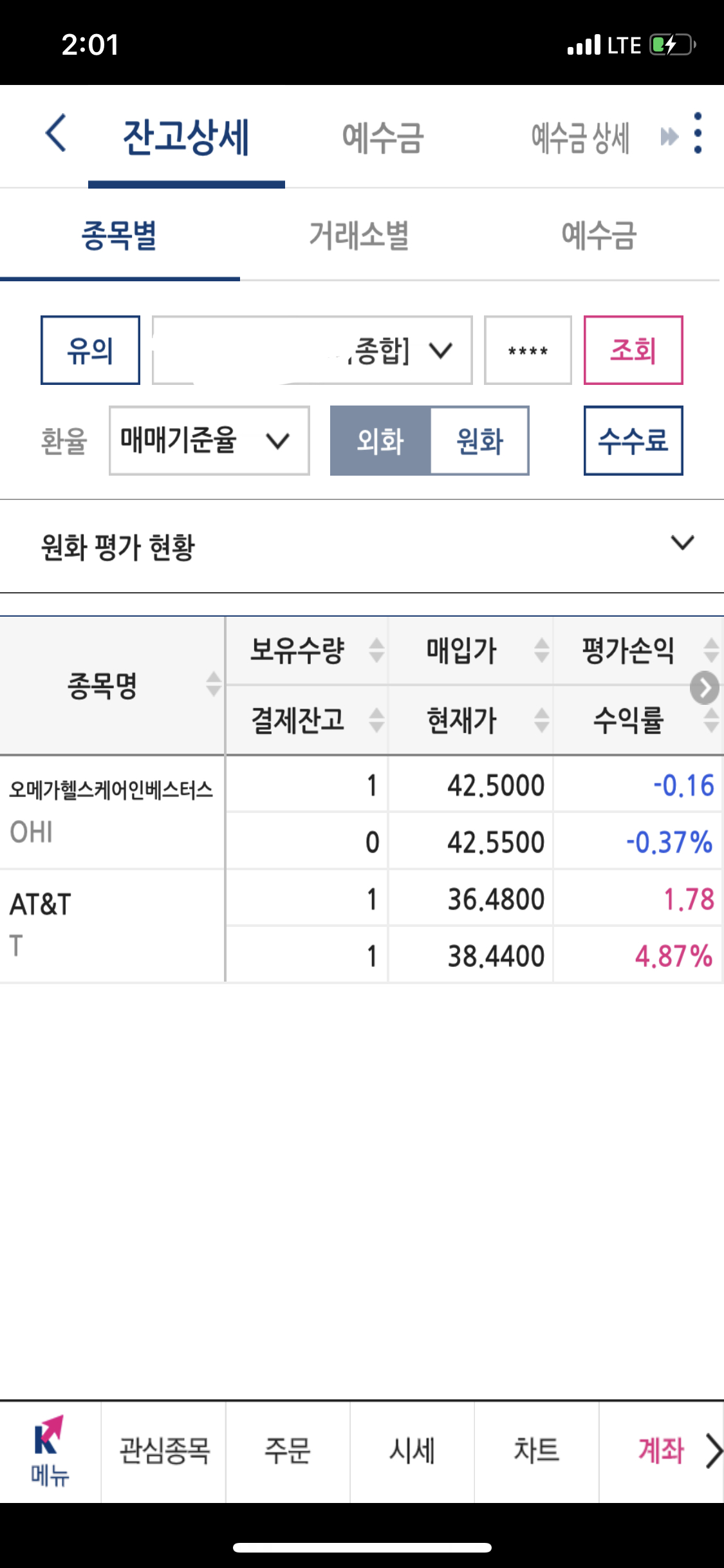Switch the currency toggle to 외화
The height and width of the screenshot is (1568, 724).
(x=380, y=441)
